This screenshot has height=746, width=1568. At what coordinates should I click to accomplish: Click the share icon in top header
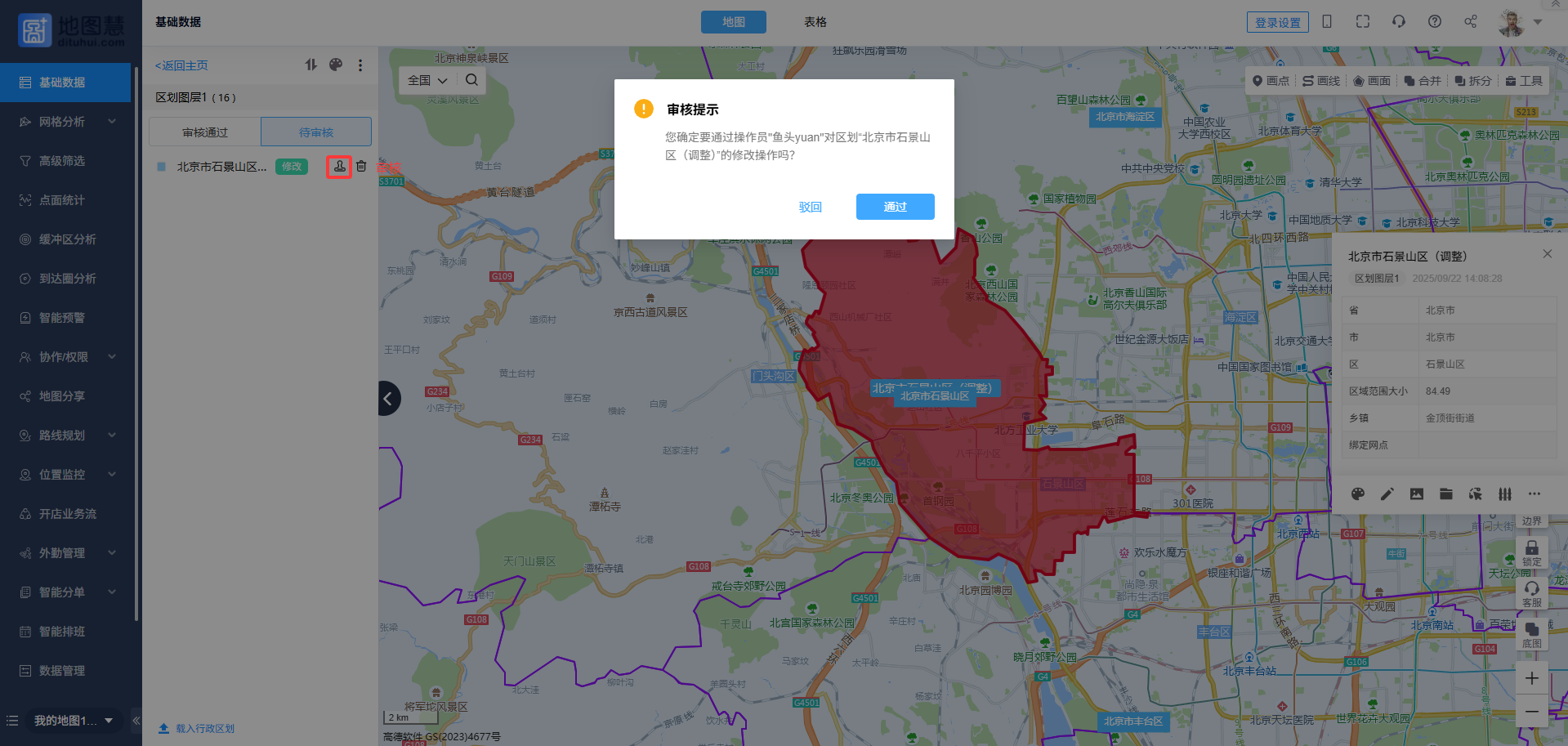click(1471, 22)
